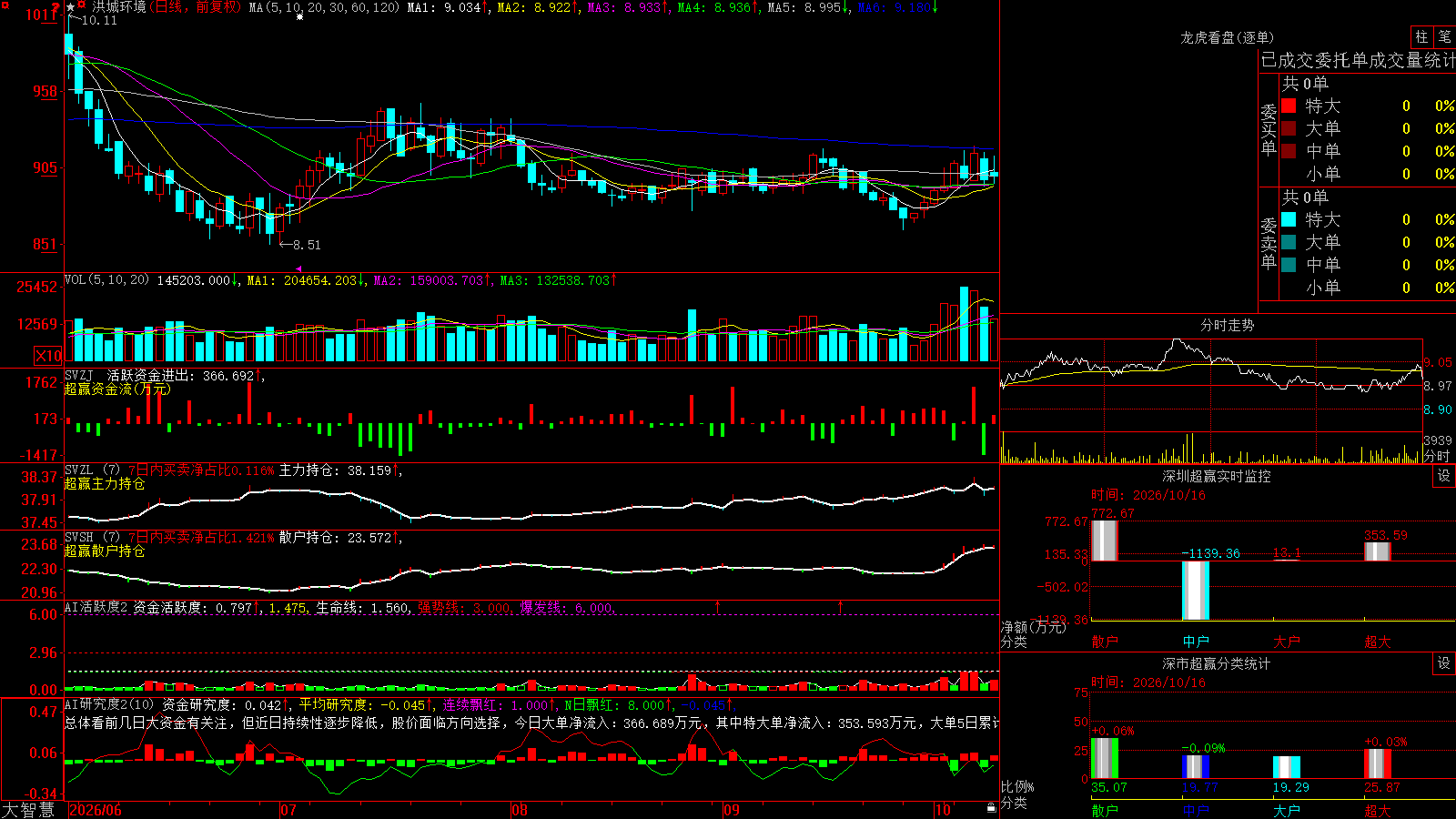Click the magenta arrow marker above VOL panel

click(x=299, y=269)
